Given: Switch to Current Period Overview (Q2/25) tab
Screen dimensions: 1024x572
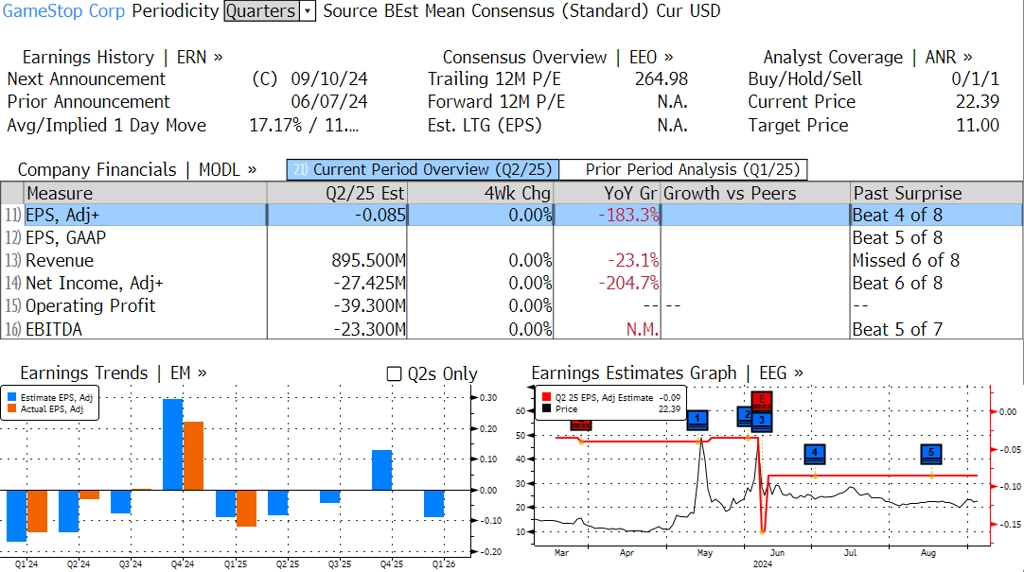Looking at the screenshot, I should click(423, 170).
